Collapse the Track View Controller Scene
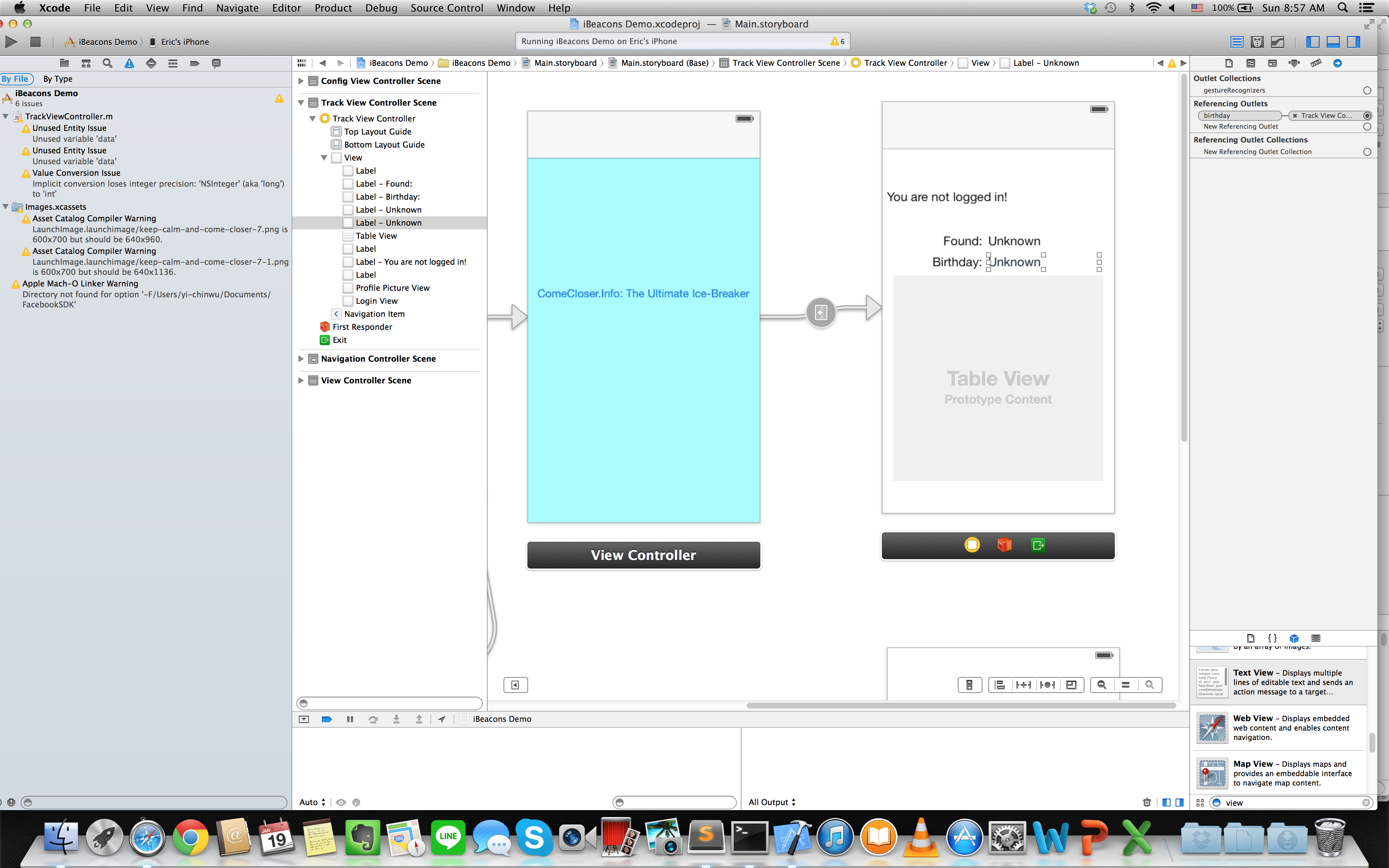Viewport: 1389px width, 868px height. [301, 103]
